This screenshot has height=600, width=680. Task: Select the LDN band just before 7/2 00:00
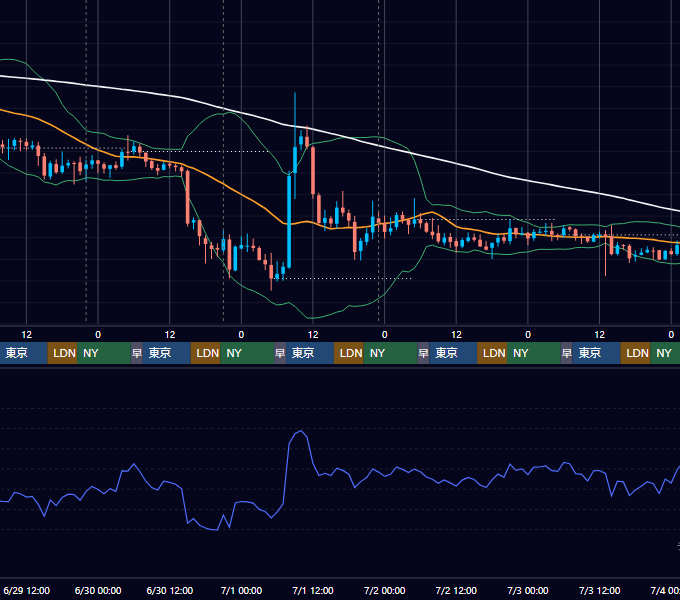(x=349, y=353)
